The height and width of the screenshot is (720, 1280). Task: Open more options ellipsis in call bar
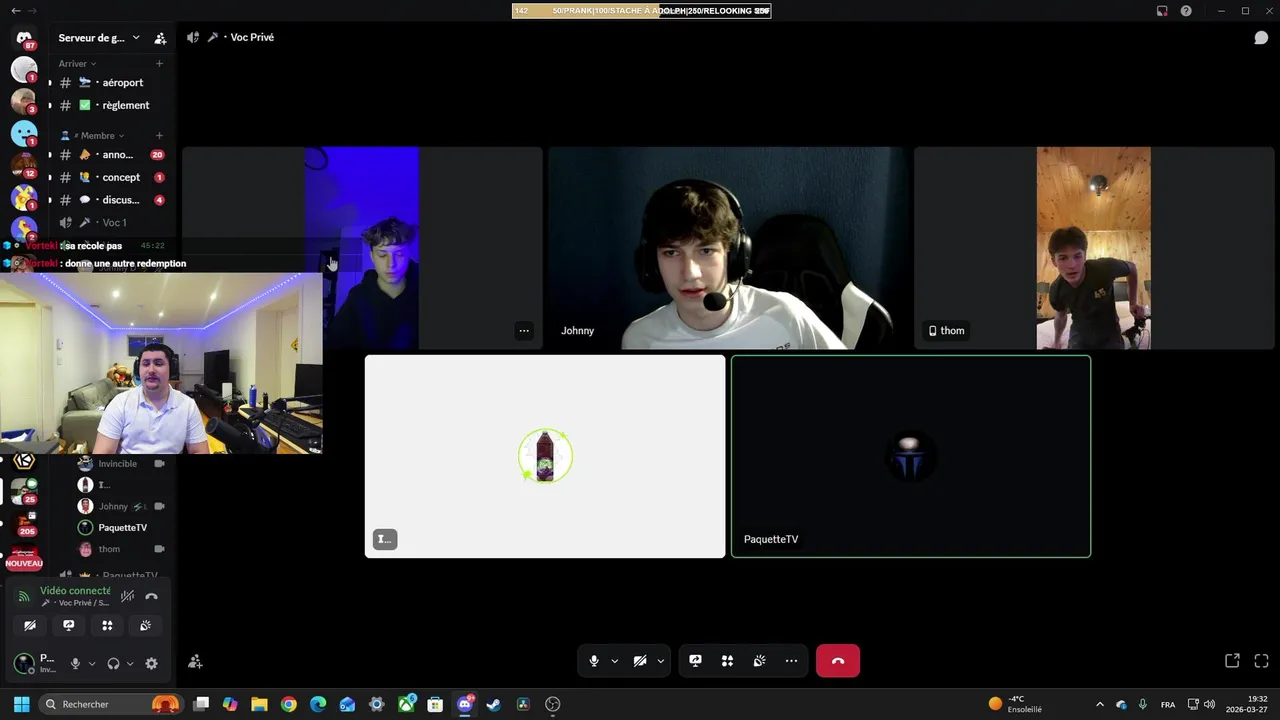(x=791, y=661)
